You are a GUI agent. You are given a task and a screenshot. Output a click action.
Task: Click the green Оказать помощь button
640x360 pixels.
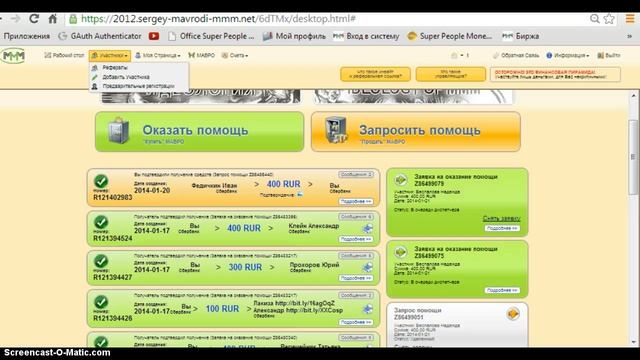tap(200, 132)
